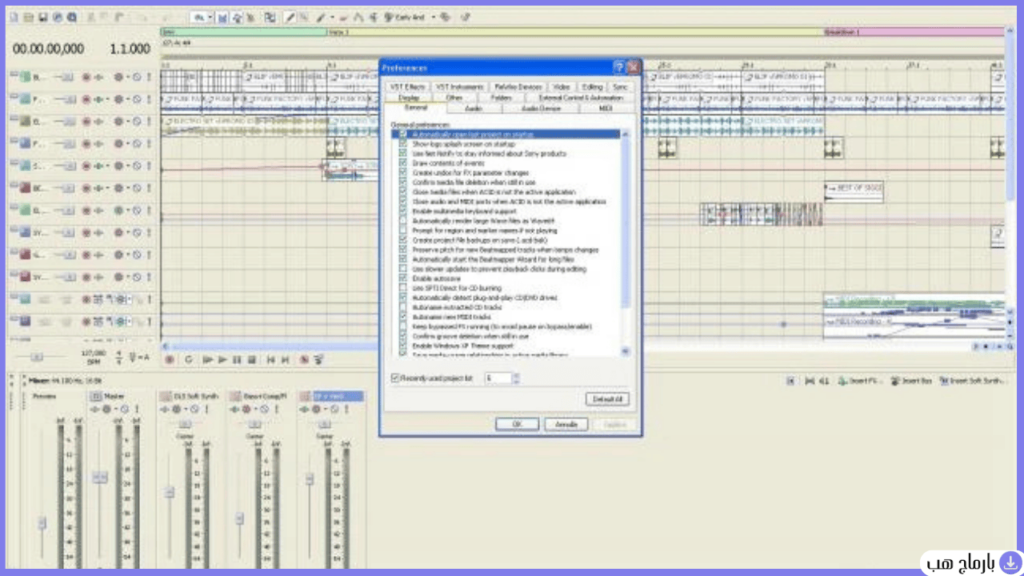This screenshot has width=1024, height=576.
Task: Open the dropdown arrow beside the toolbar time-selection tool
Action: 210,18
